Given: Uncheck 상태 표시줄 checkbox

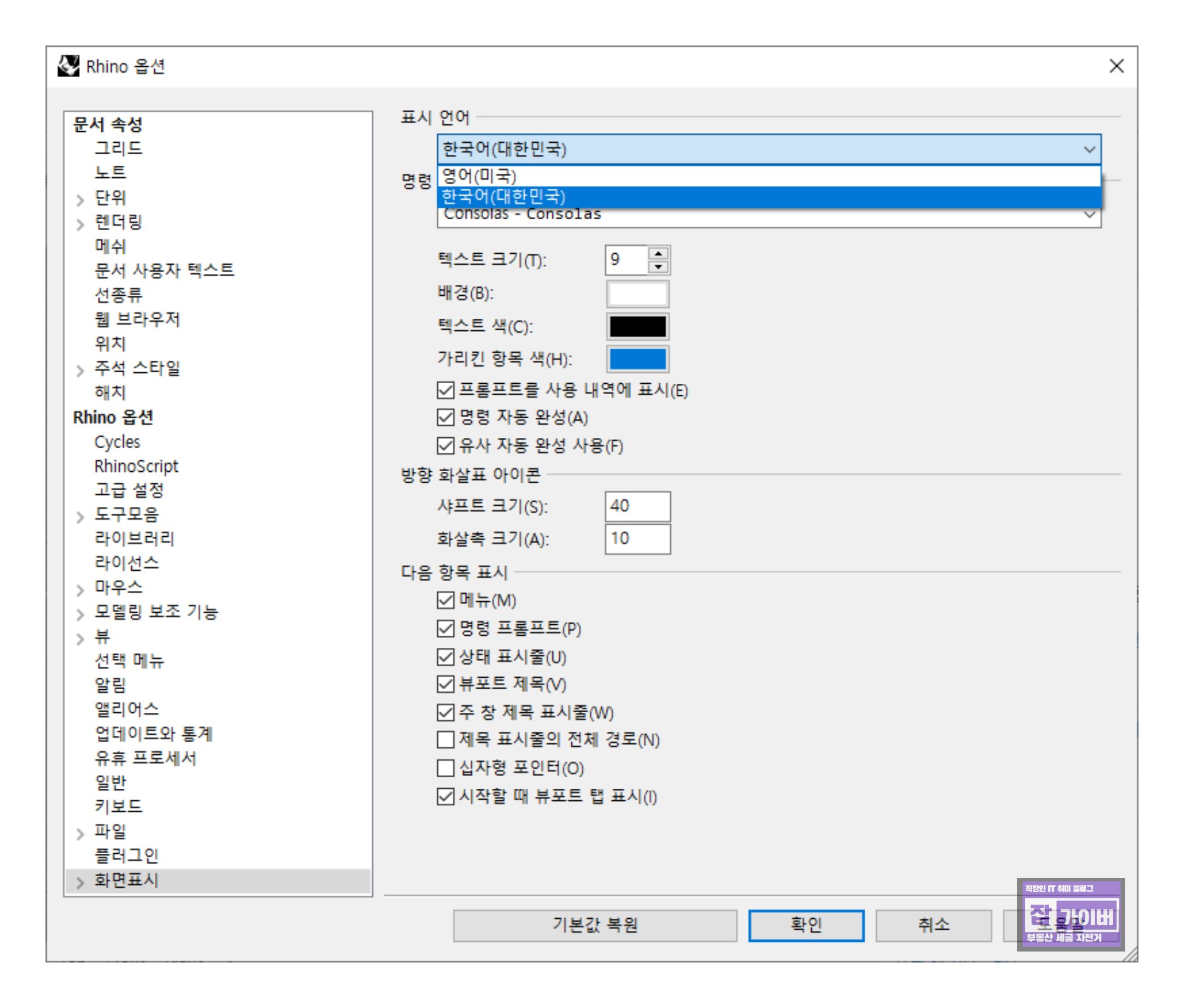Looking at the screenshot, I should pos(446,657).
